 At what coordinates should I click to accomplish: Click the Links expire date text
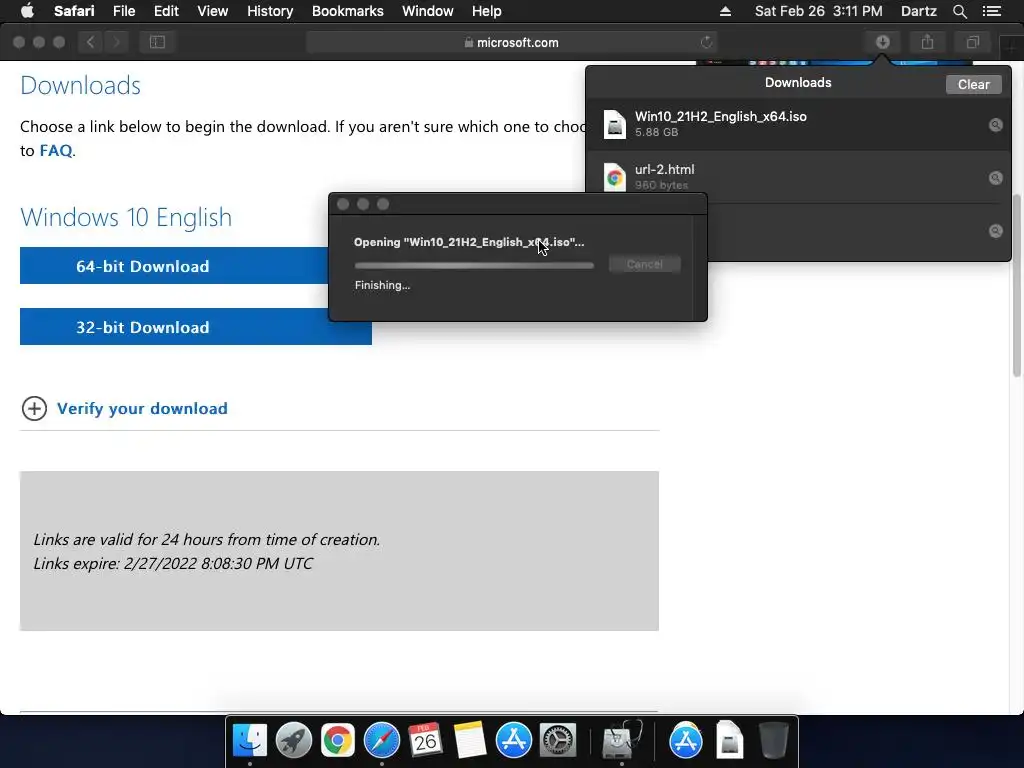coord(173,563)
